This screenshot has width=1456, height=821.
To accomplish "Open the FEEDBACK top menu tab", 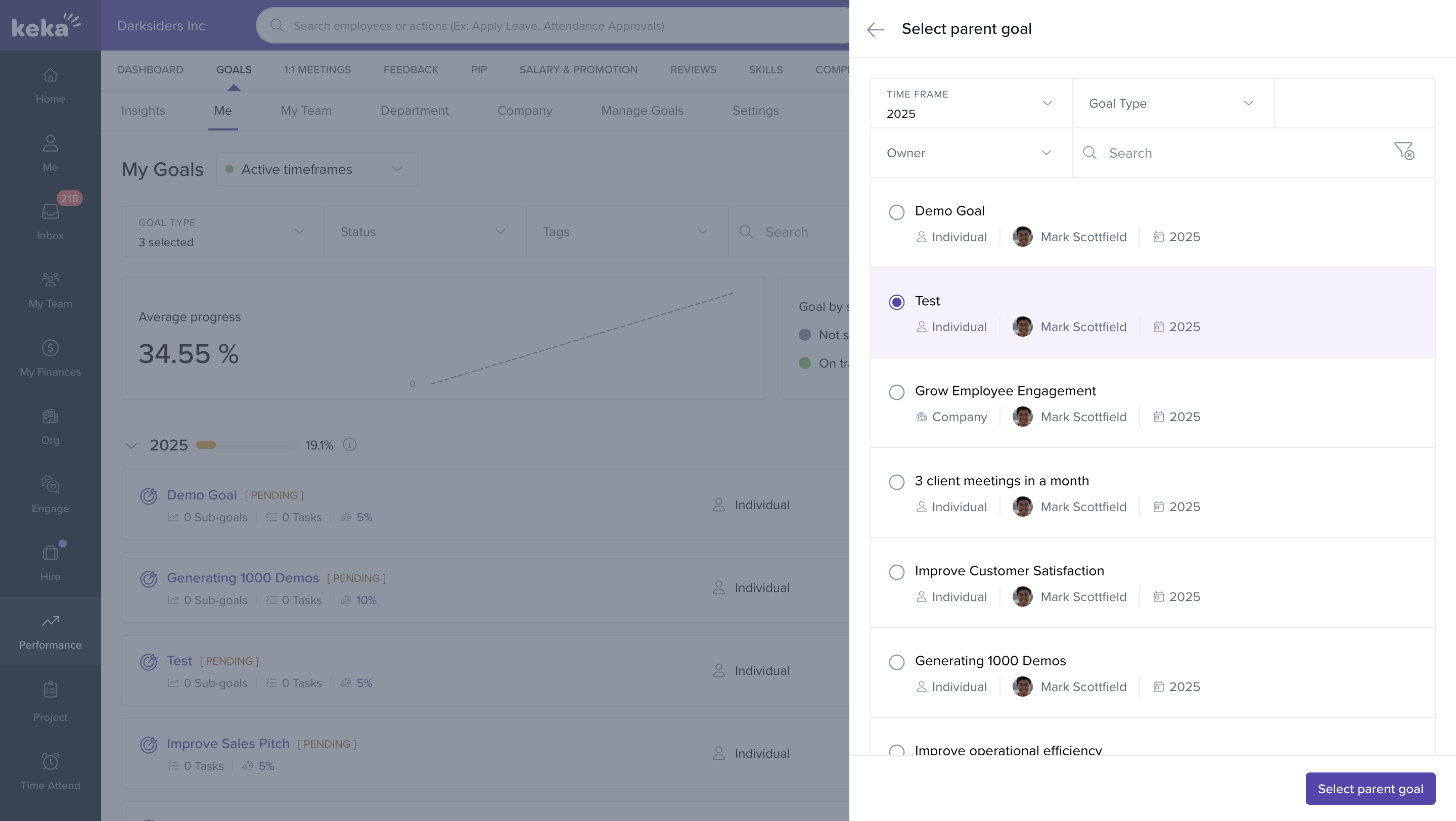I will [x=411, y=69].
